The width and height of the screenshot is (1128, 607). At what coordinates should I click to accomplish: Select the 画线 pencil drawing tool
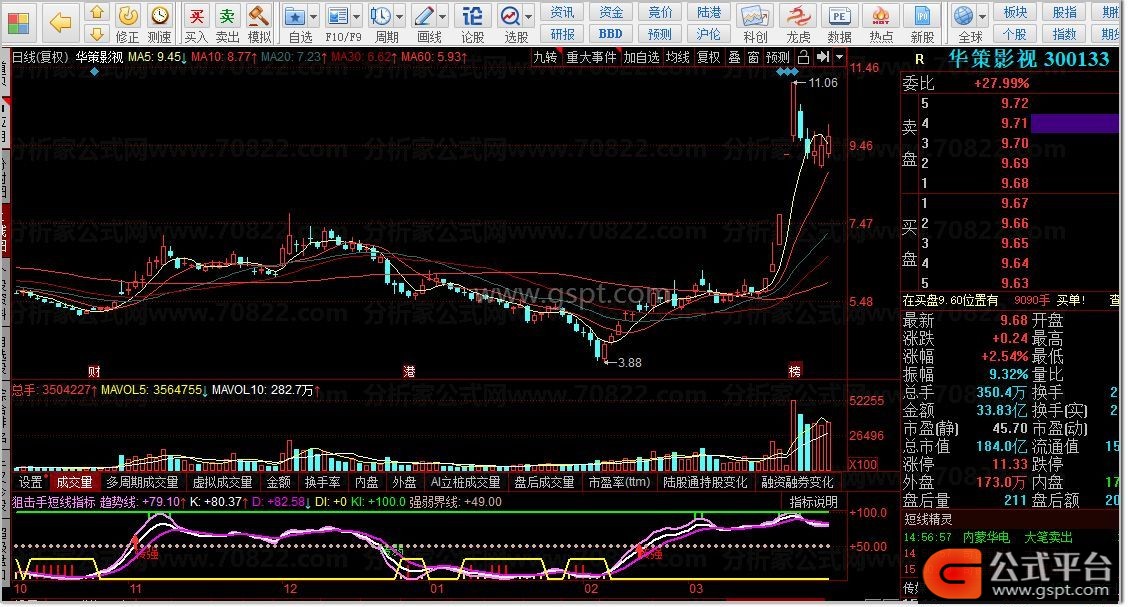pos(424,16)
